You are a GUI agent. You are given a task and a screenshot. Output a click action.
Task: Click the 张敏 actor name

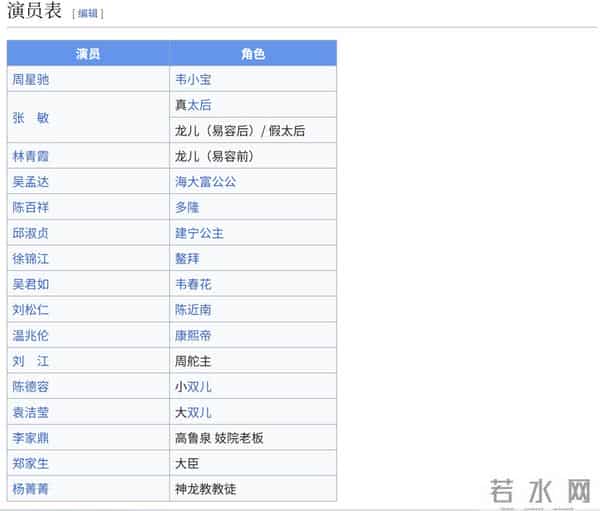point(30,118)
